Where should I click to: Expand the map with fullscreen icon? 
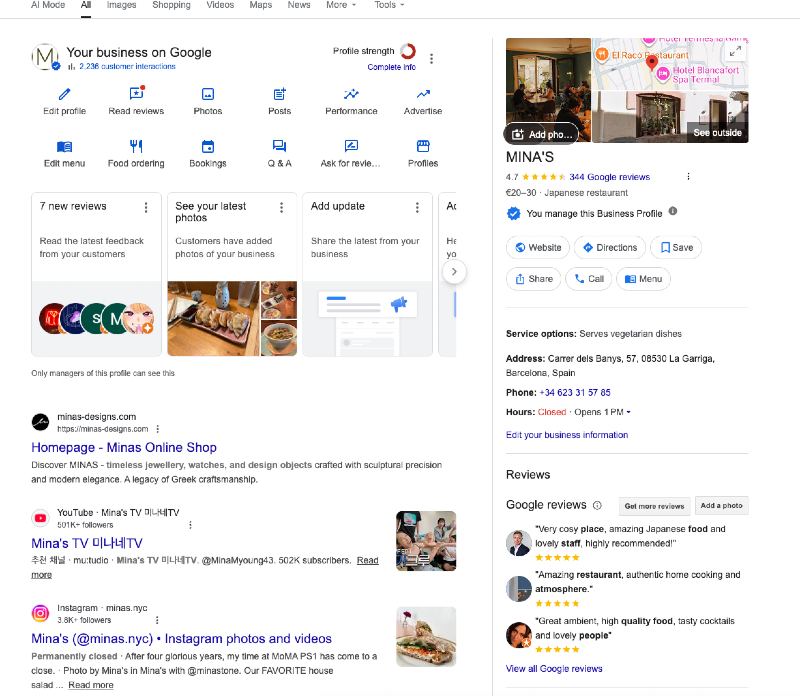(x=735, y=51)
